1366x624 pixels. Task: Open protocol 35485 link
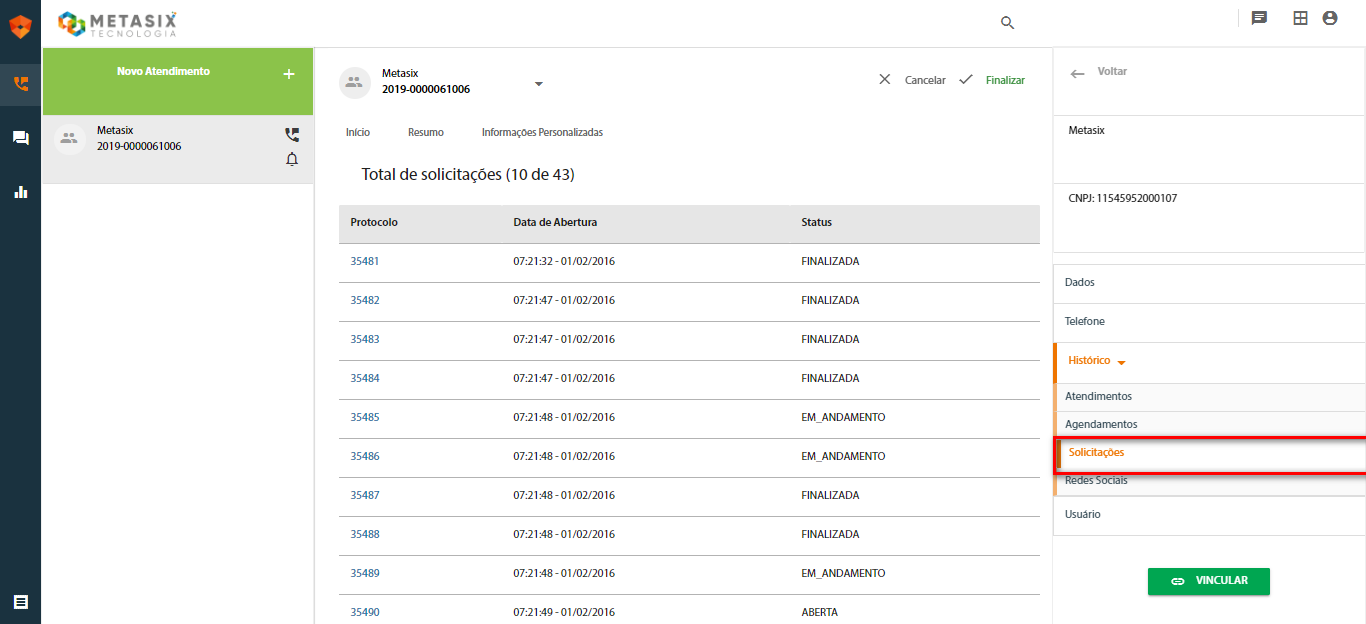click(x=365, y=417)
